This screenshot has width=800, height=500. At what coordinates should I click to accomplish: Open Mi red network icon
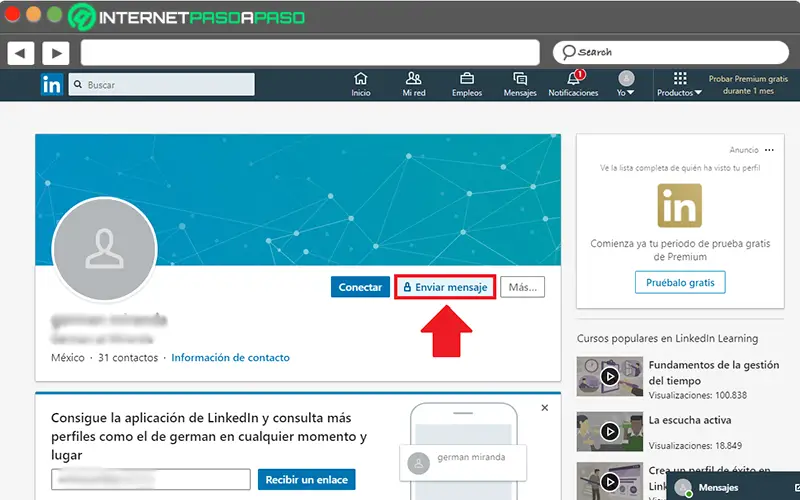click(414, 84)
